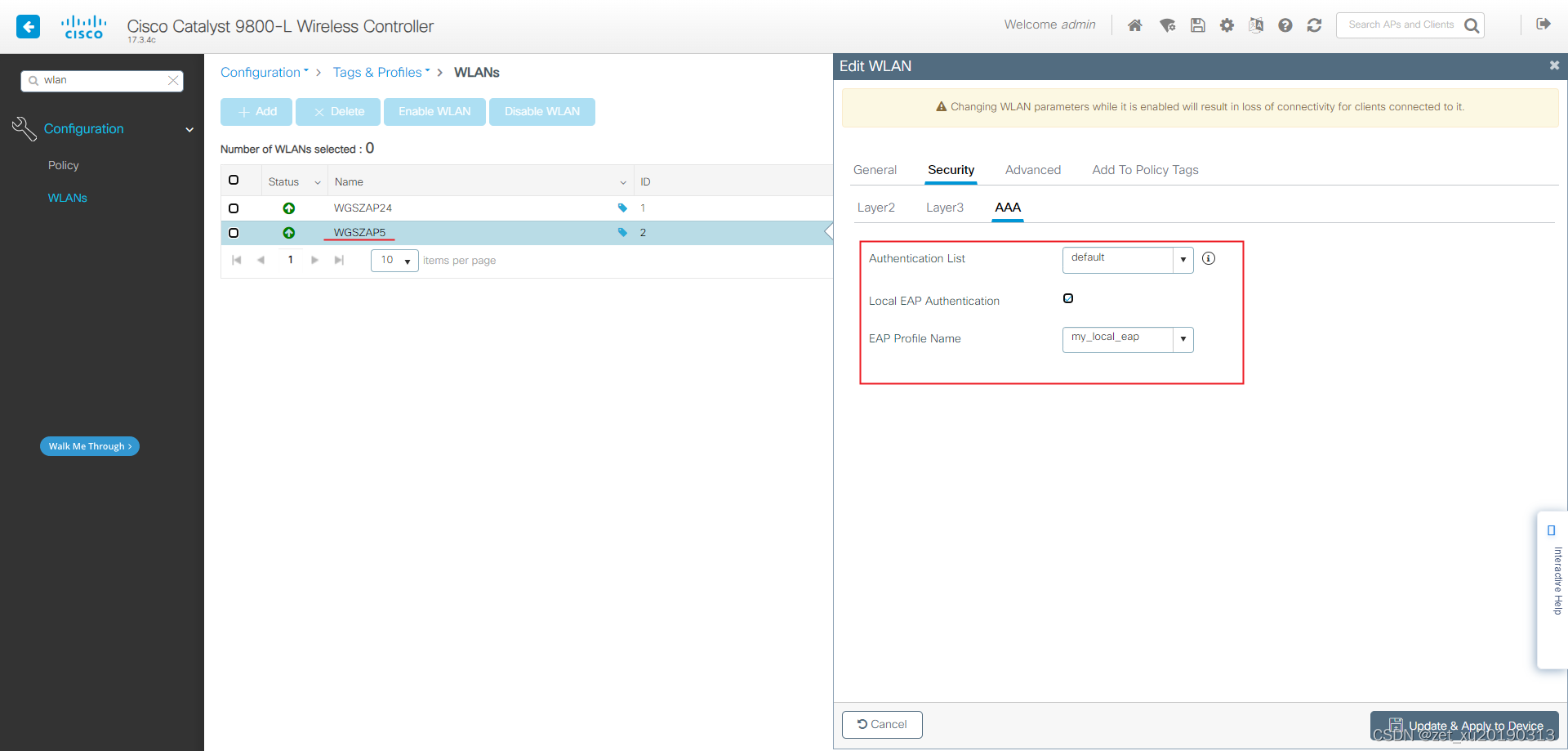Click page number 1 in the pager
This screenshot has width=1568, height=751.
click(x=290, y=260)
